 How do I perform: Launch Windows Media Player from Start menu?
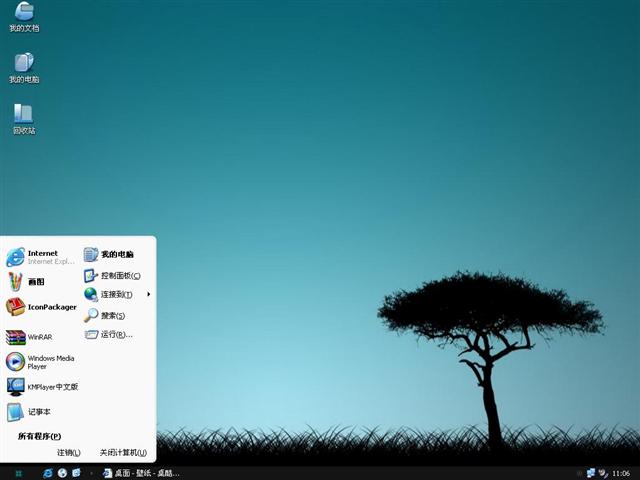click(41, 362)
